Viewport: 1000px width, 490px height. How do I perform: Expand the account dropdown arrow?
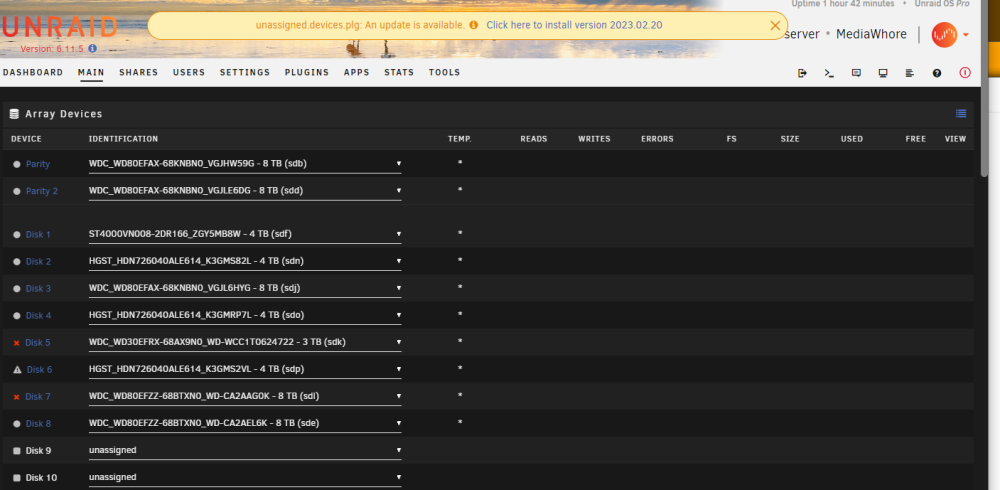966,34
